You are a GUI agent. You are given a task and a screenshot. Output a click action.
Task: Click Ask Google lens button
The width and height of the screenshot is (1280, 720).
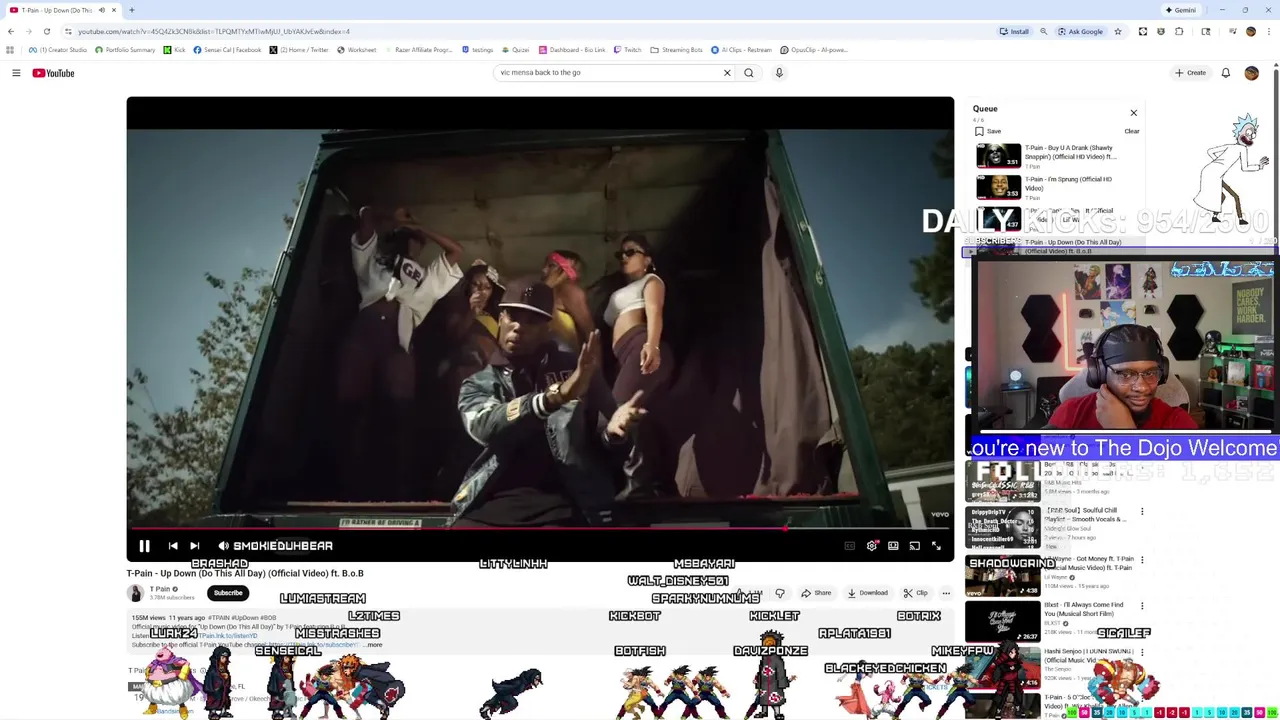coord(1080,31)
